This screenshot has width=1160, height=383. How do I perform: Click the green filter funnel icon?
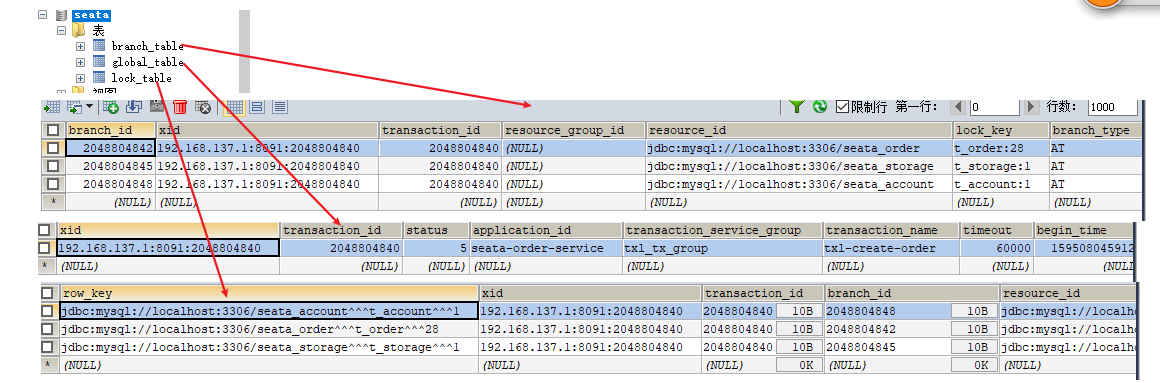(x=796, y=106)
